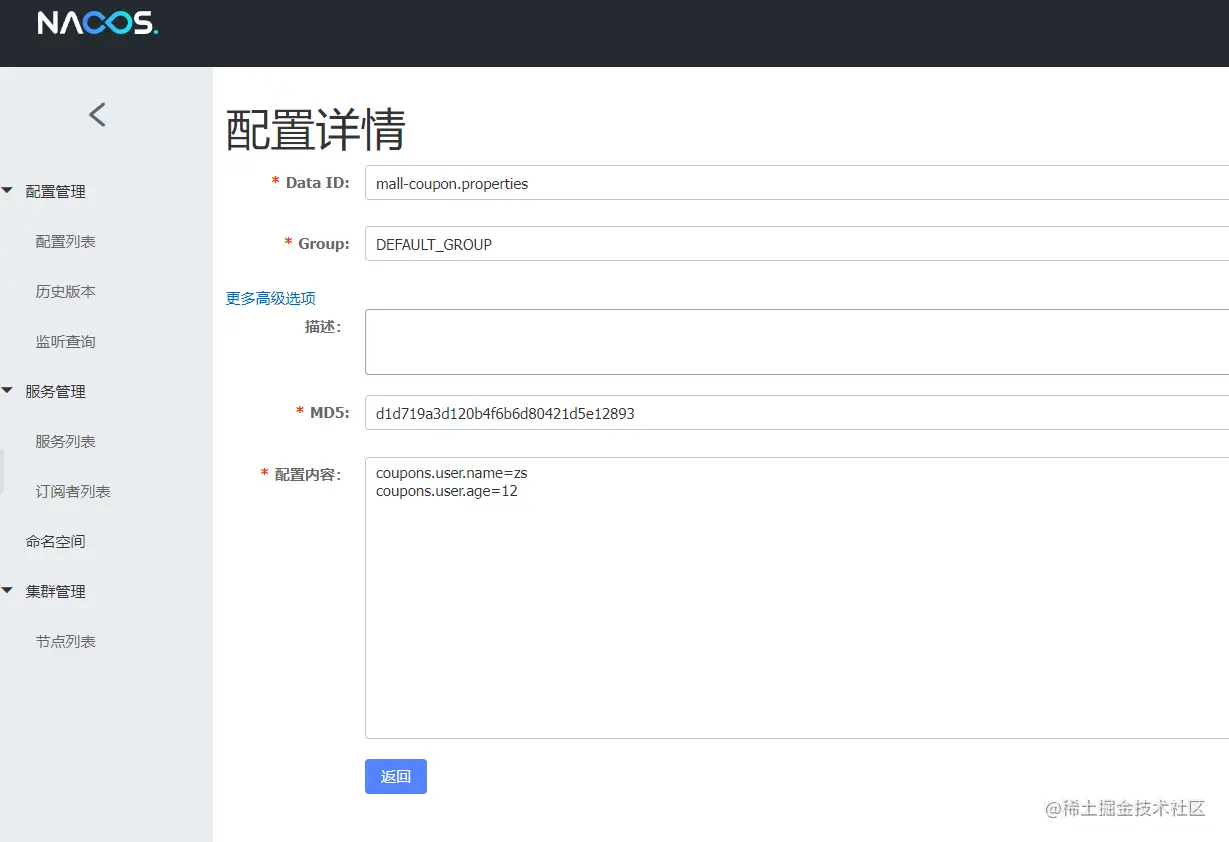1229x842 pixels.
Task: Click the blue 返回 button
Action: [396, 776]
